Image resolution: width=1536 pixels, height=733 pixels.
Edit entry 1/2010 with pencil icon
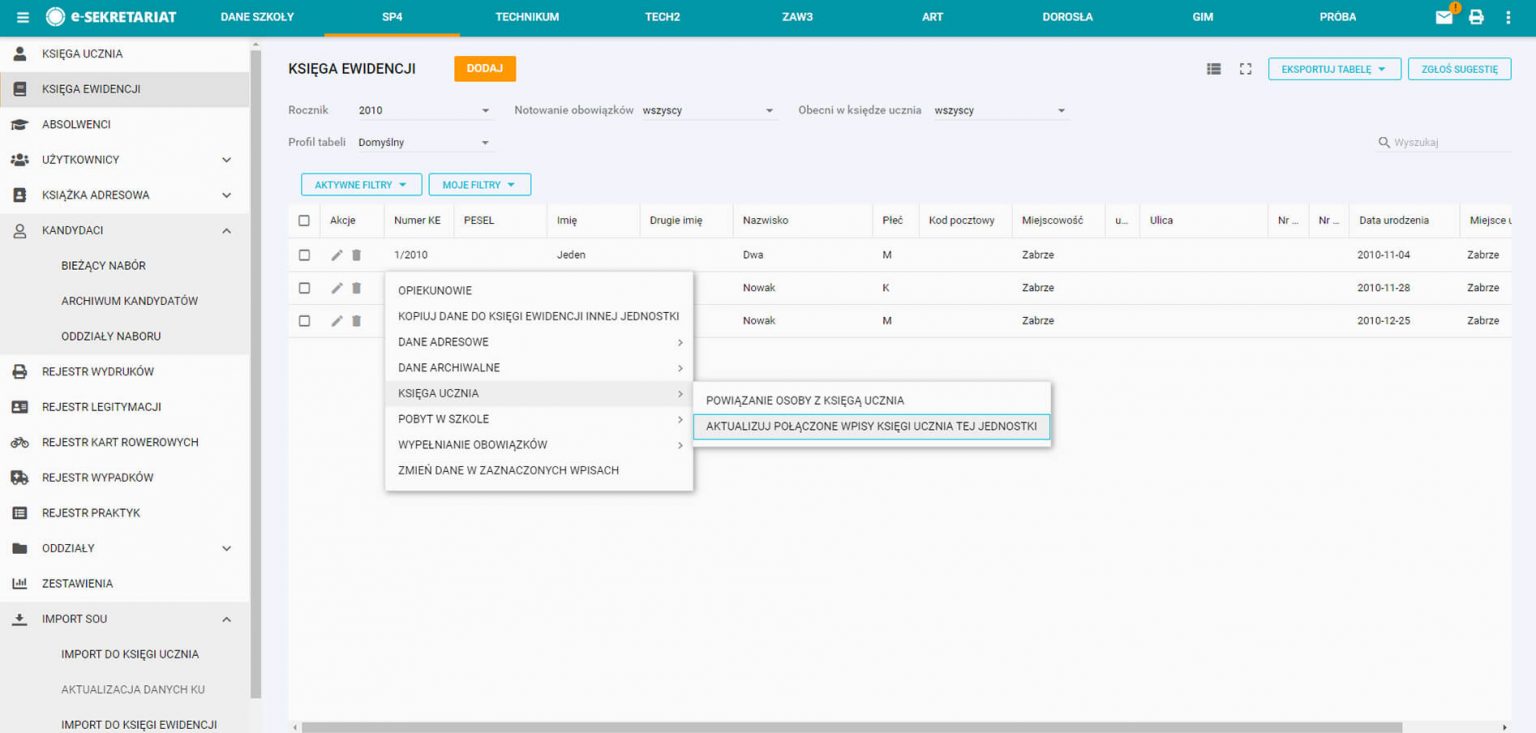(337, 255)
